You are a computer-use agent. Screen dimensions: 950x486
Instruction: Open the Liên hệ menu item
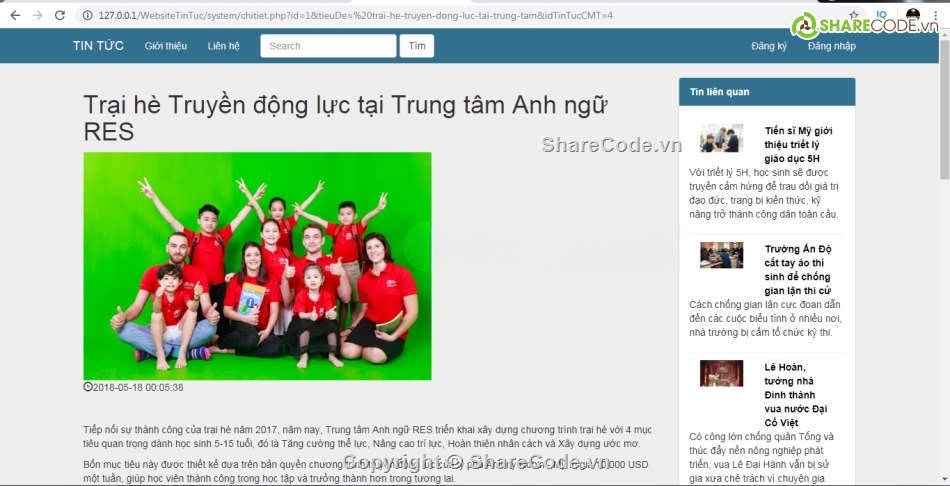(224, 46)
